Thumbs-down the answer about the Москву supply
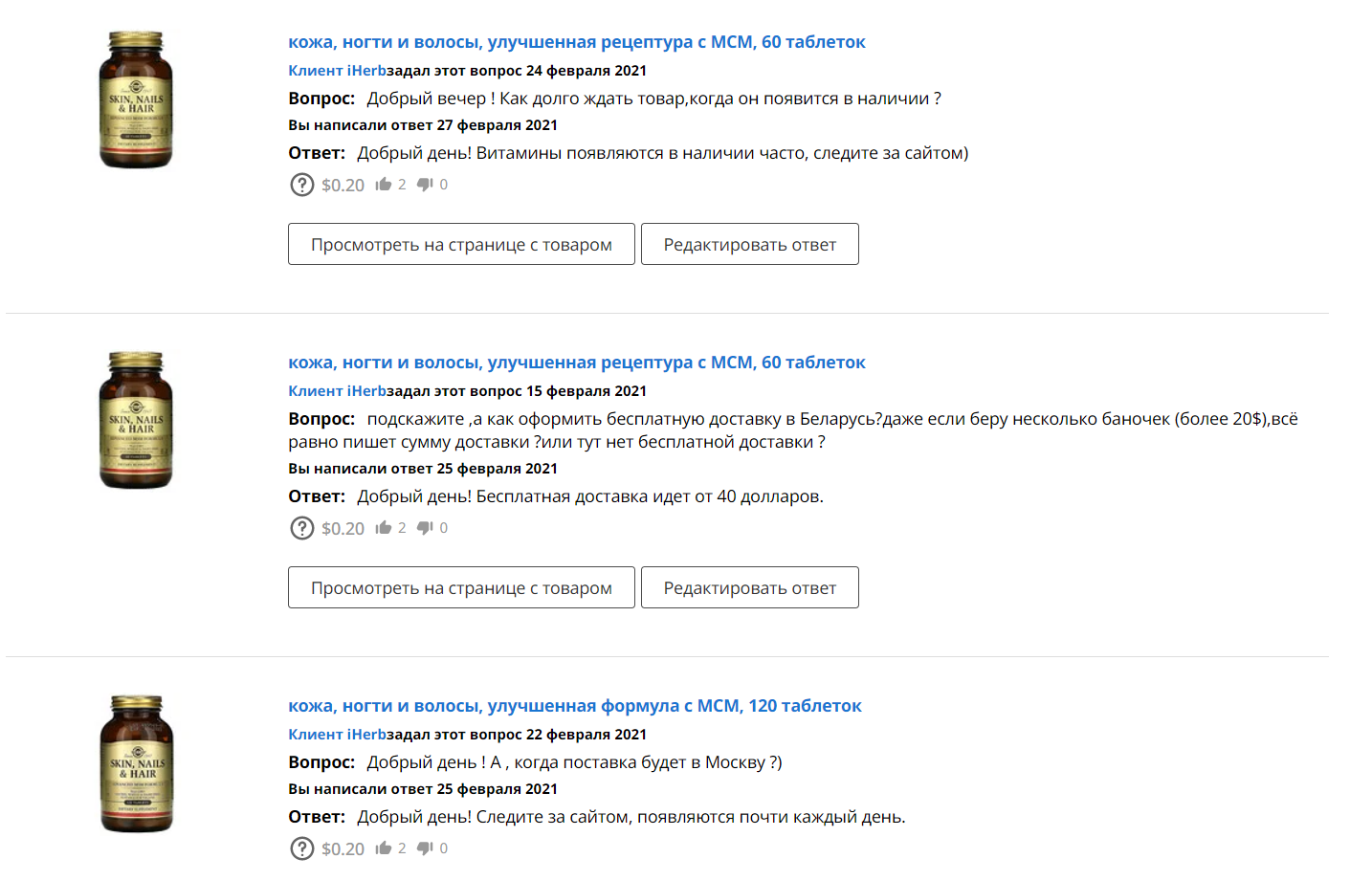Screen dimensions: 1372x881 [425, 848]
